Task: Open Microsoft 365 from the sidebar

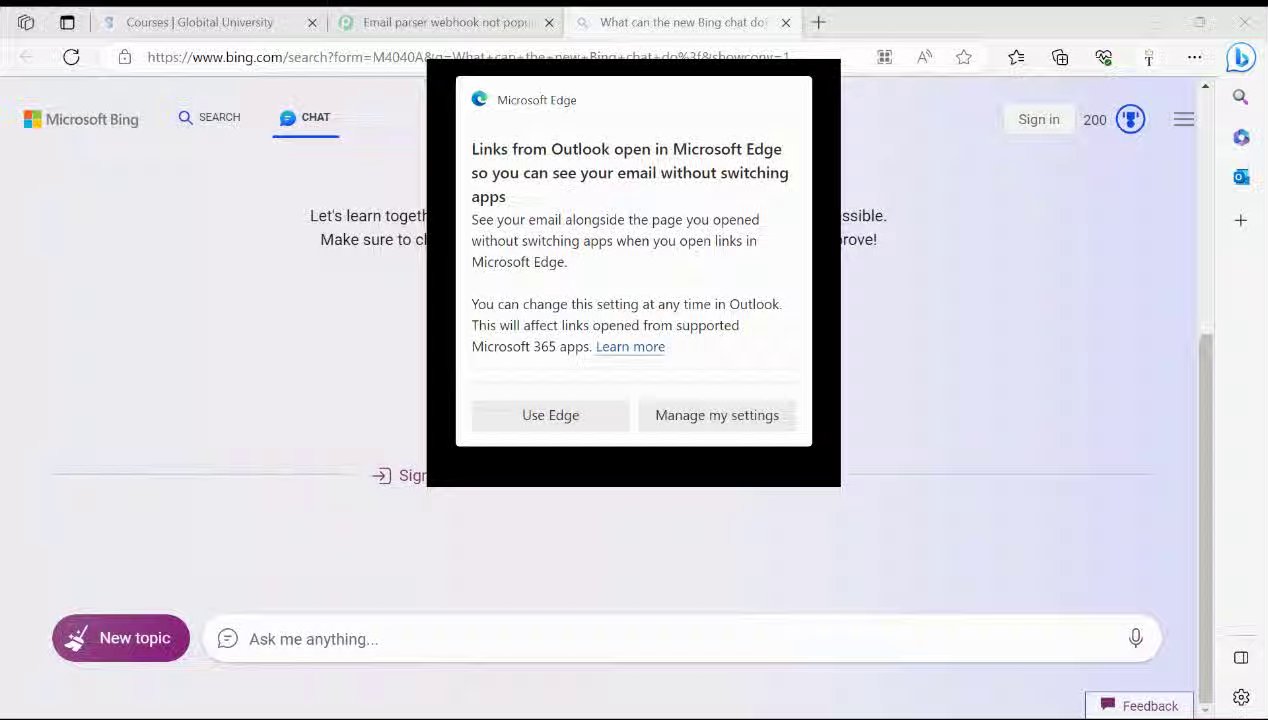Action: [x=1241, y=137]
